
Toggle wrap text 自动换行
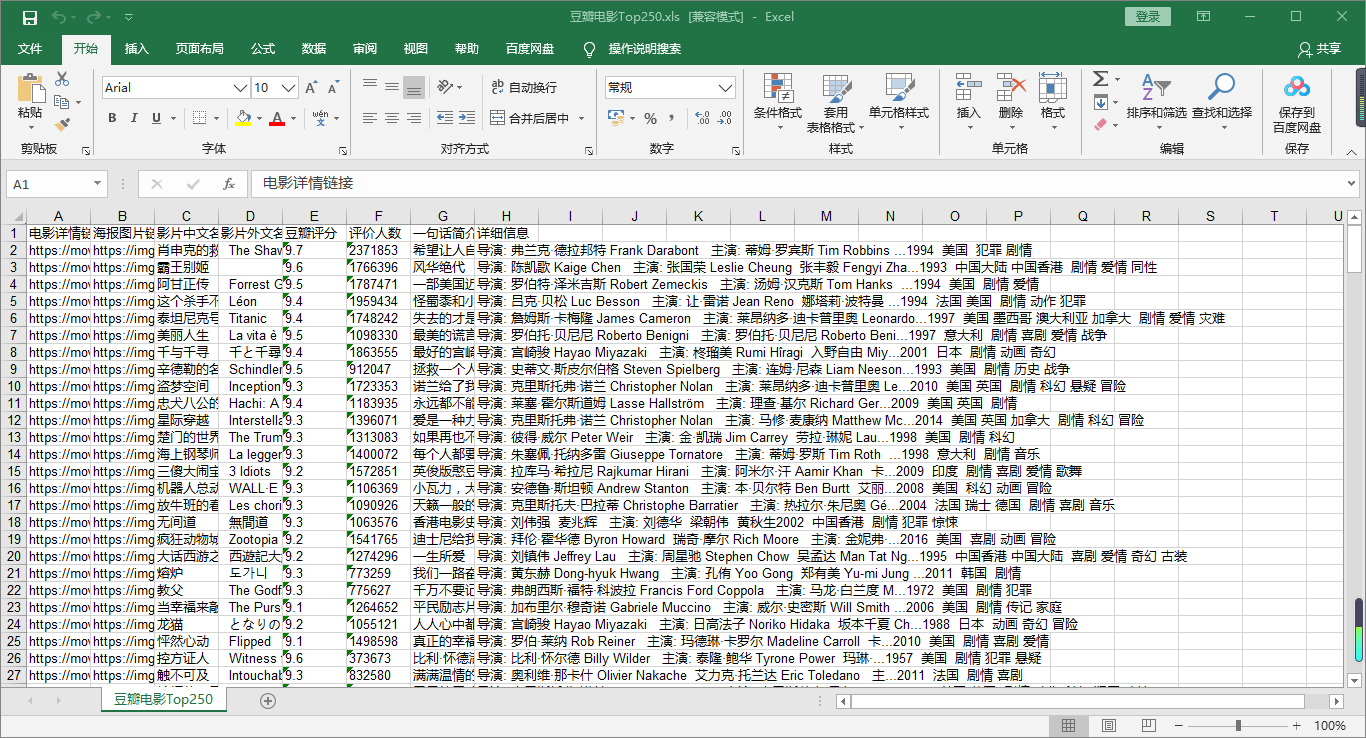point(524,88)
